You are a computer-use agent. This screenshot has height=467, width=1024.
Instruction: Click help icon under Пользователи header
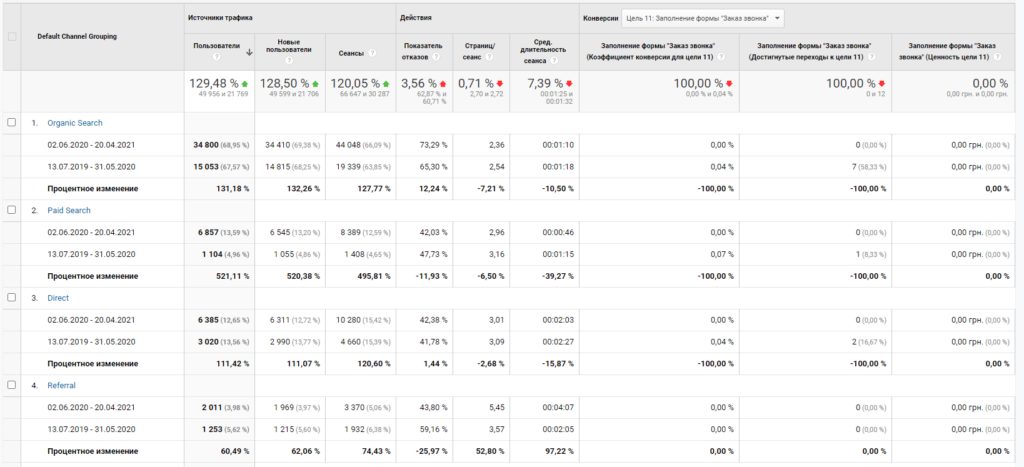[216, 57]
